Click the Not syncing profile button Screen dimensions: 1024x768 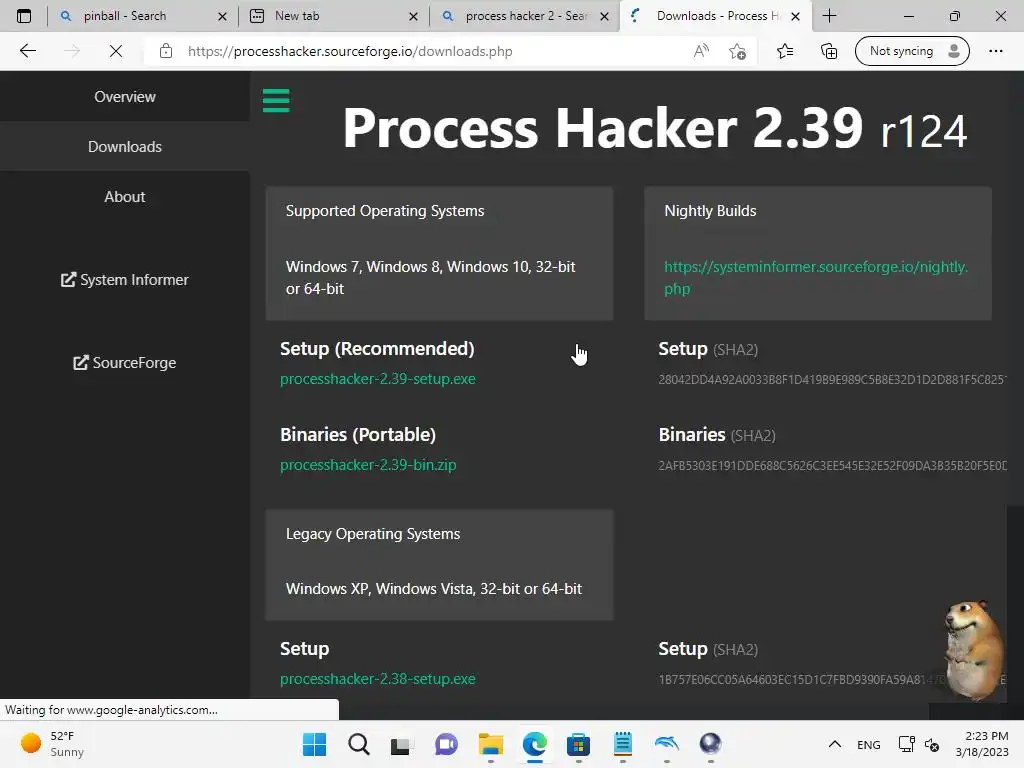[x=912, y=51]
